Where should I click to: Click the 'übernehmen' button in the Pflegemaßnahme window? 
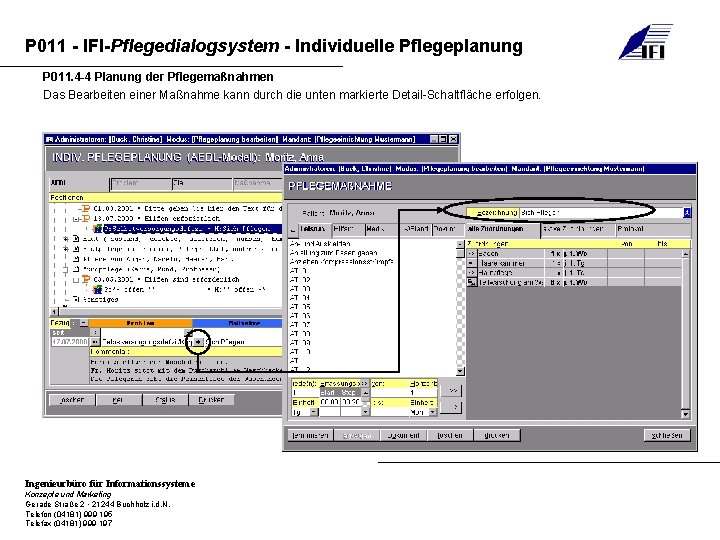point(310,435)
